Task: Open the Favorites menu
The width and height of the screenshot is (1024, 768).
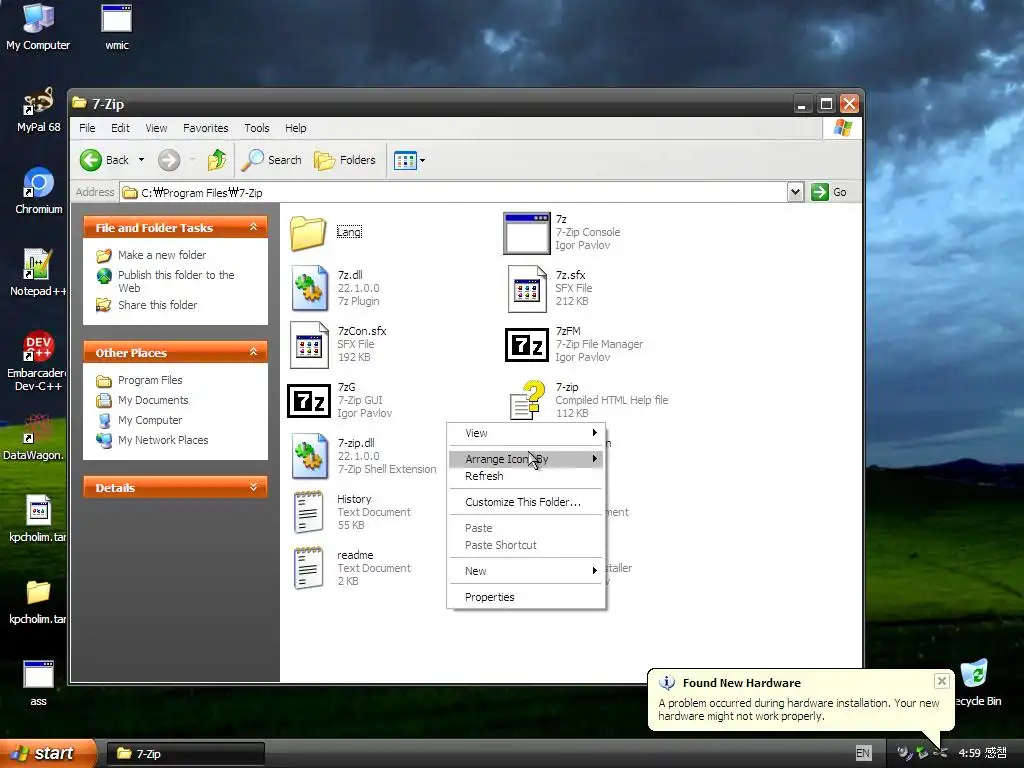Action: click(x=205, y=128)
